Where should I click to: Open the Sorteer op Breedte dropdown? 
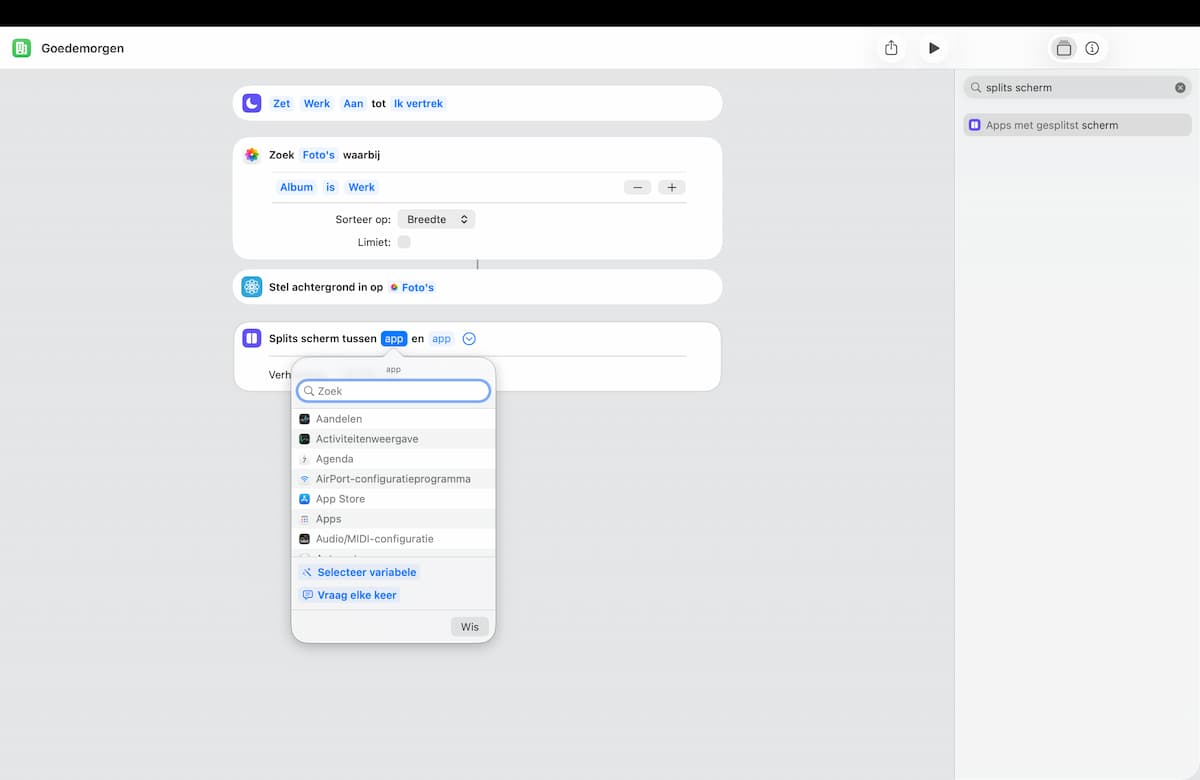436,219
